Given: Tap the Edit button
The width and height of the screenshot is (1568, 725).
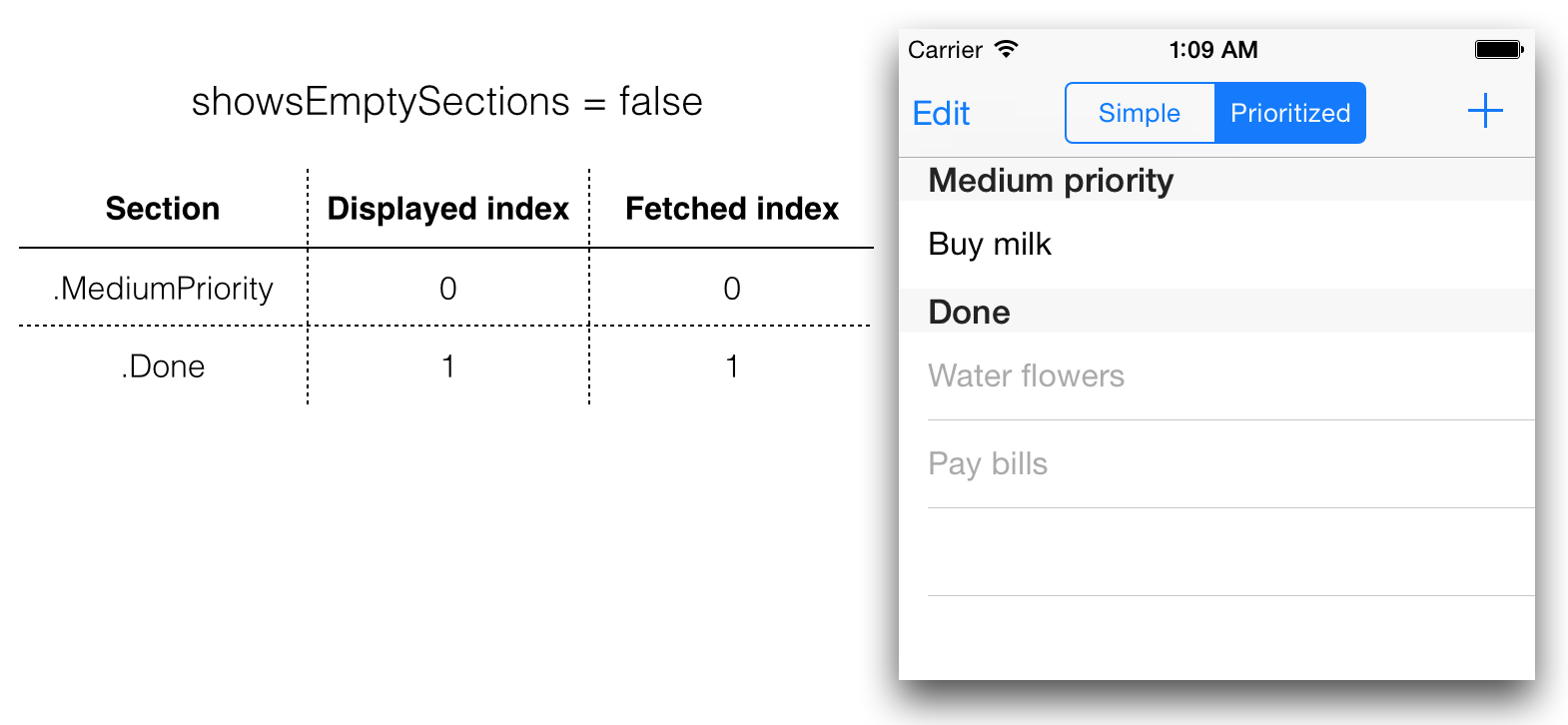Looking at the screenshot, I should point(941,113).
